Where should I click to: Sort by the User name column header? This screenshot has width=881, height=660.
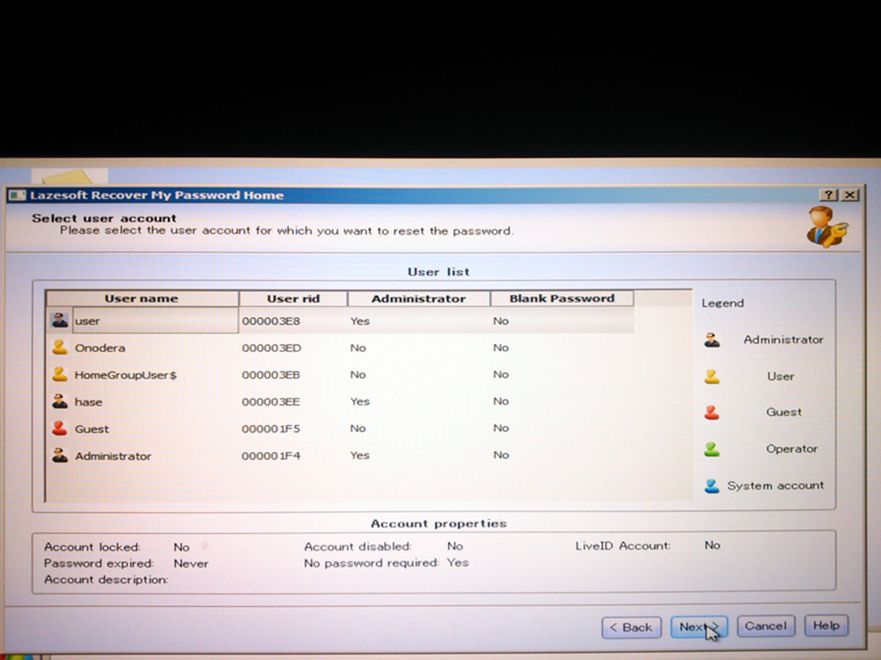point(142,298)
